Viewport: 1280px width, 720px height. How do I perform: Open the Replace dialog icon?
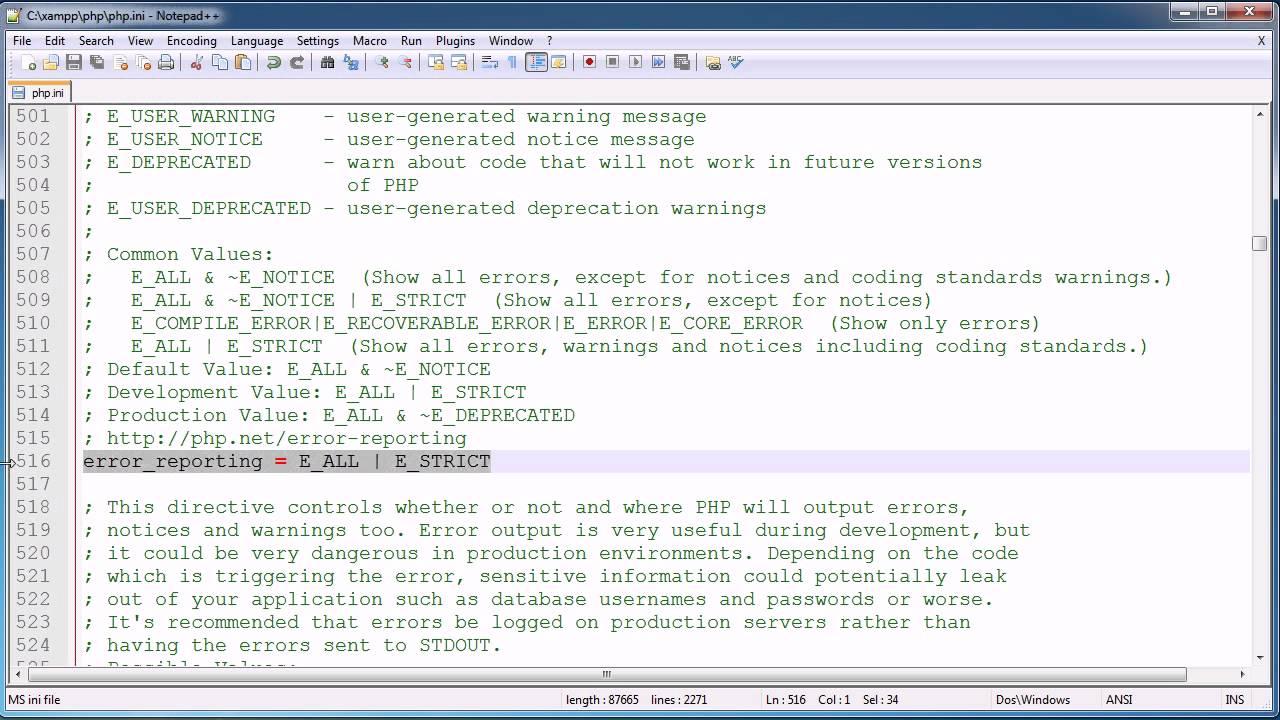pyautogui.click(x=351, y=62)
